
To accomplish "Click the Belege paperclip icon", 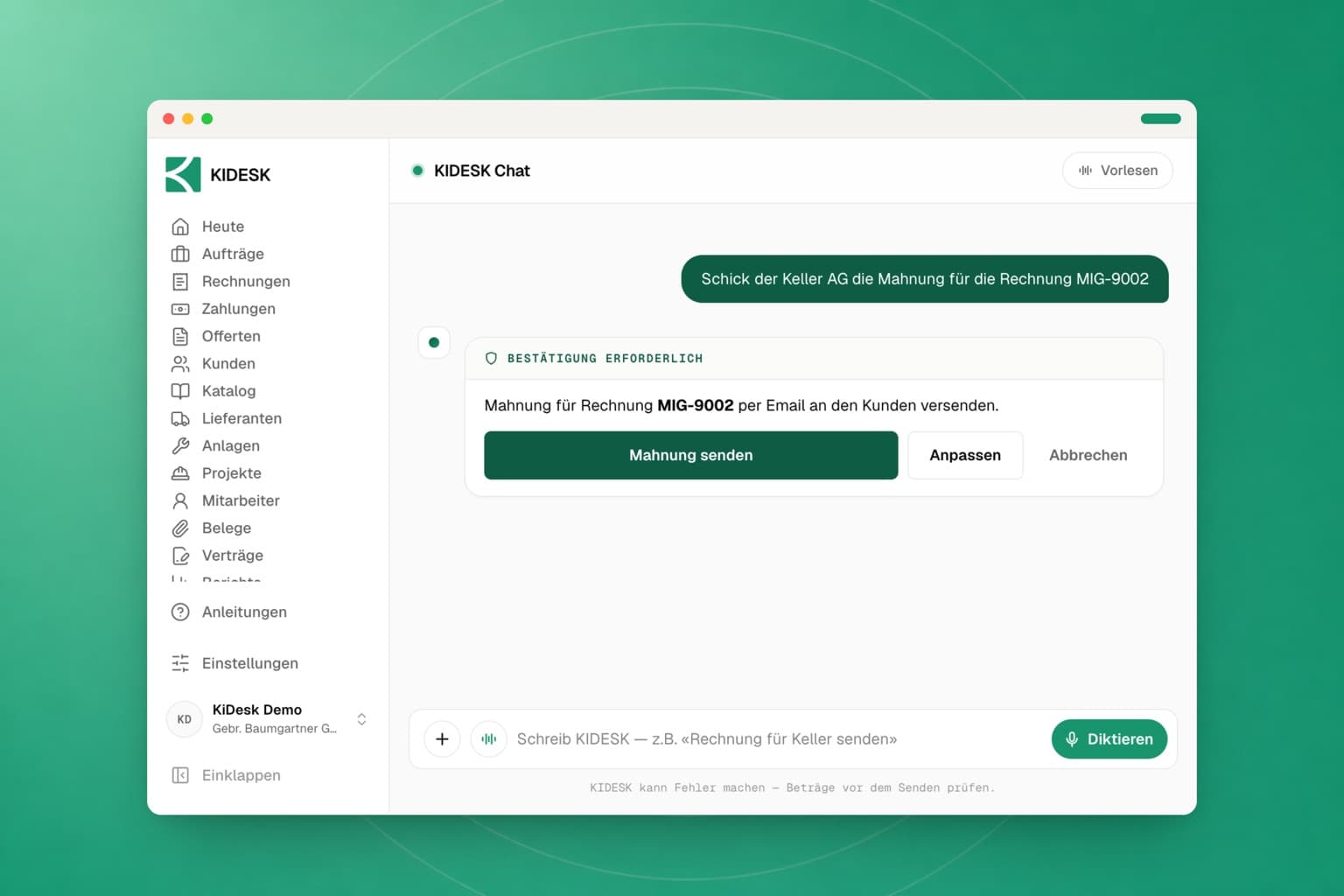I will (180, 528).
